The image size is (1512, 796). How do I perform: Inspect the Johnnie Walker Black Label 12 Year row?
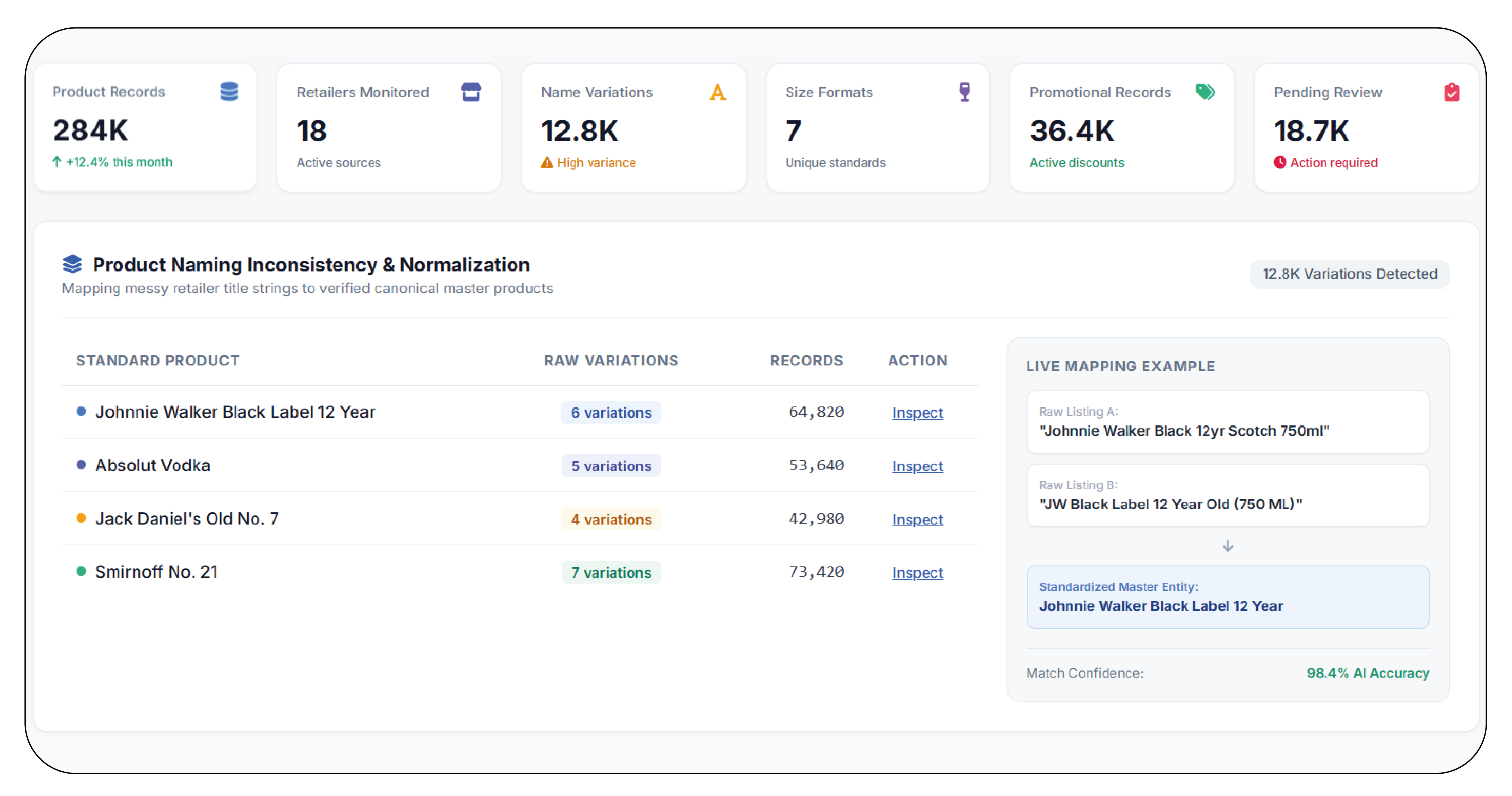[917, 412]
